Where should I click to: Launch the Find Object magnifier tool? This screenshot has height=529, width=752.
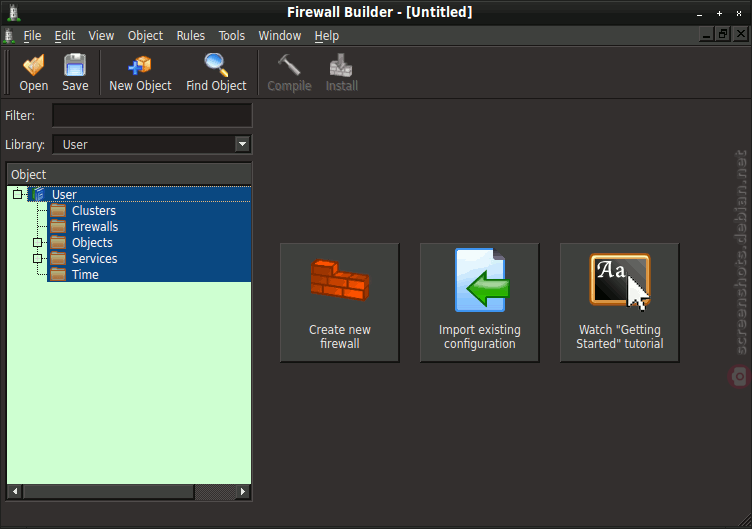(x=216, y=72)
